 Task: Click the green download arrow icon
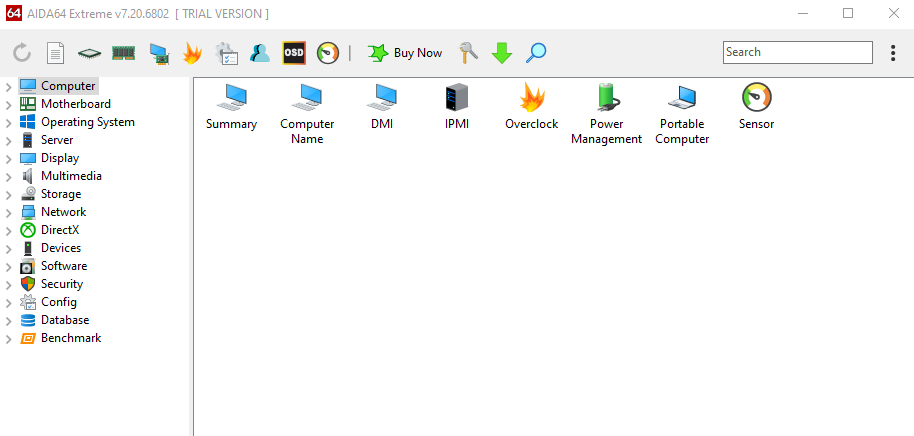[x=502, y=53]
